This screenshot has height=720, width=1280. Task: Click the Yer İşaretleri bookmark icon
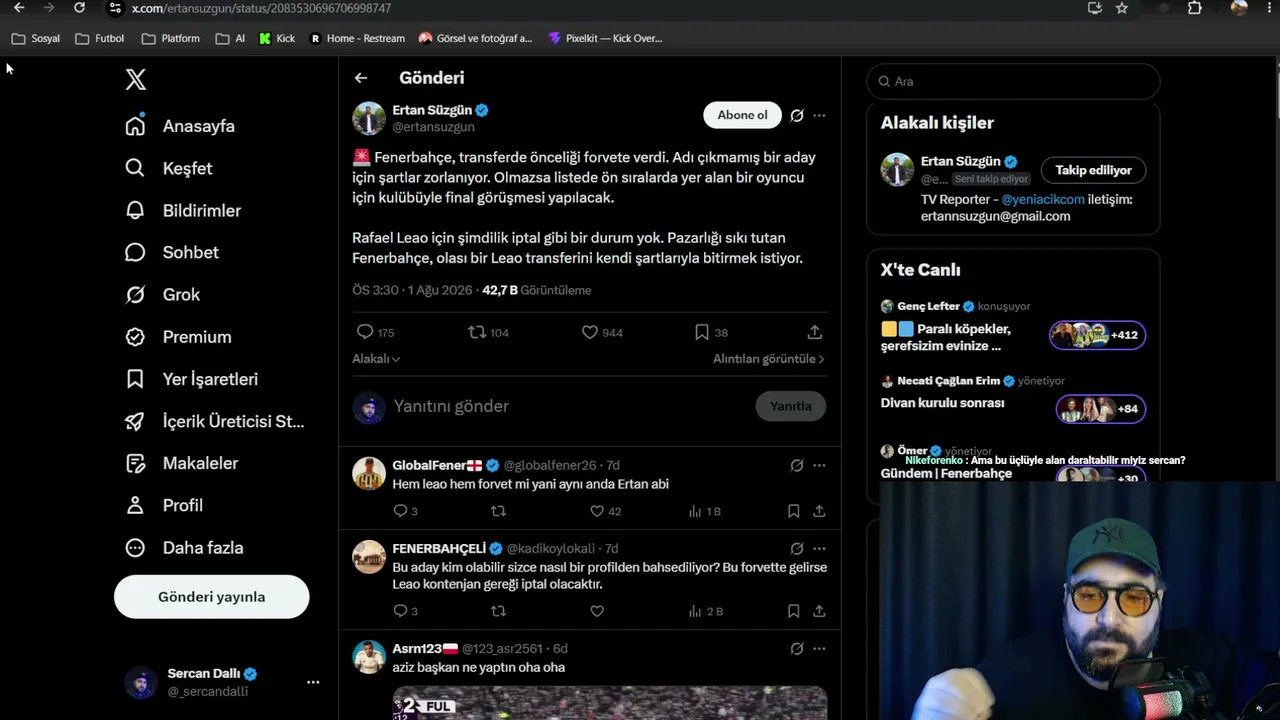point(135,379)
